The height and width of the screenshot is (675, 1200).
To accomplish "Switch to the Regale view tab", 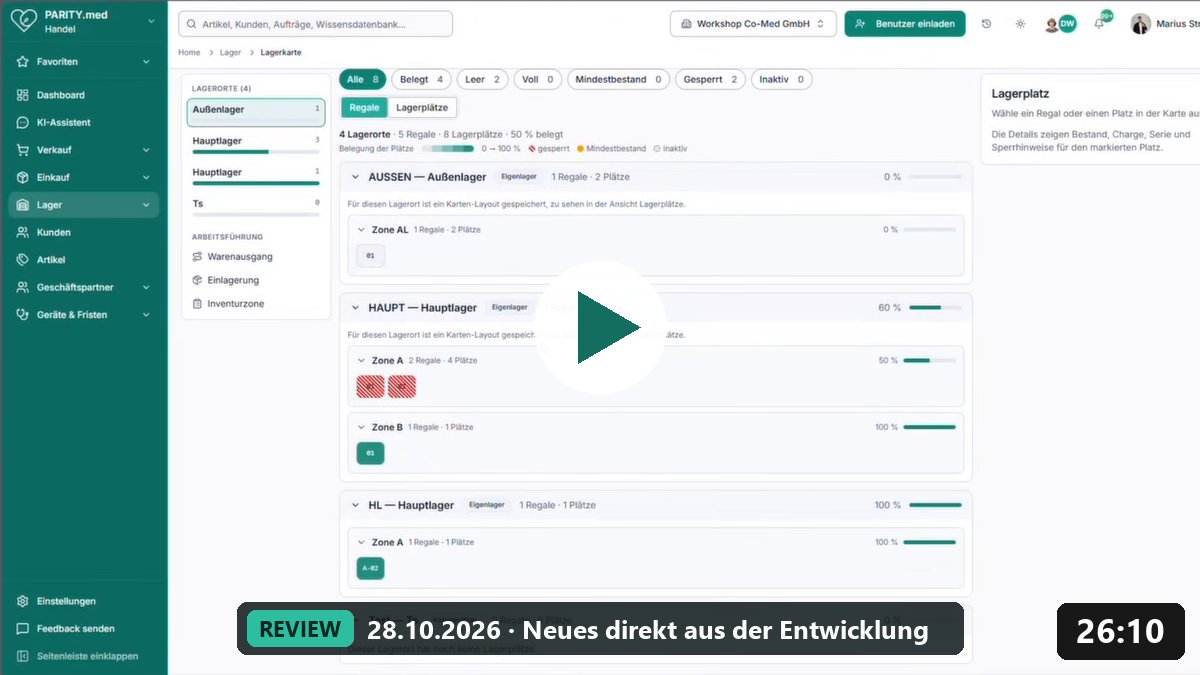I will point(364,107).
